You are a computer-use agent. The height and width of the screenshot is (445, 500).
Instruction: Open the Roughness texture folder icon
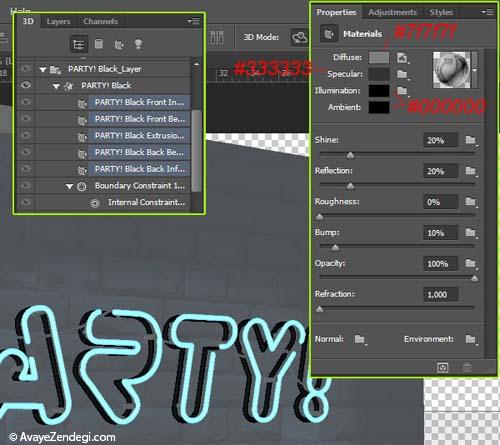tap(471, 202)
